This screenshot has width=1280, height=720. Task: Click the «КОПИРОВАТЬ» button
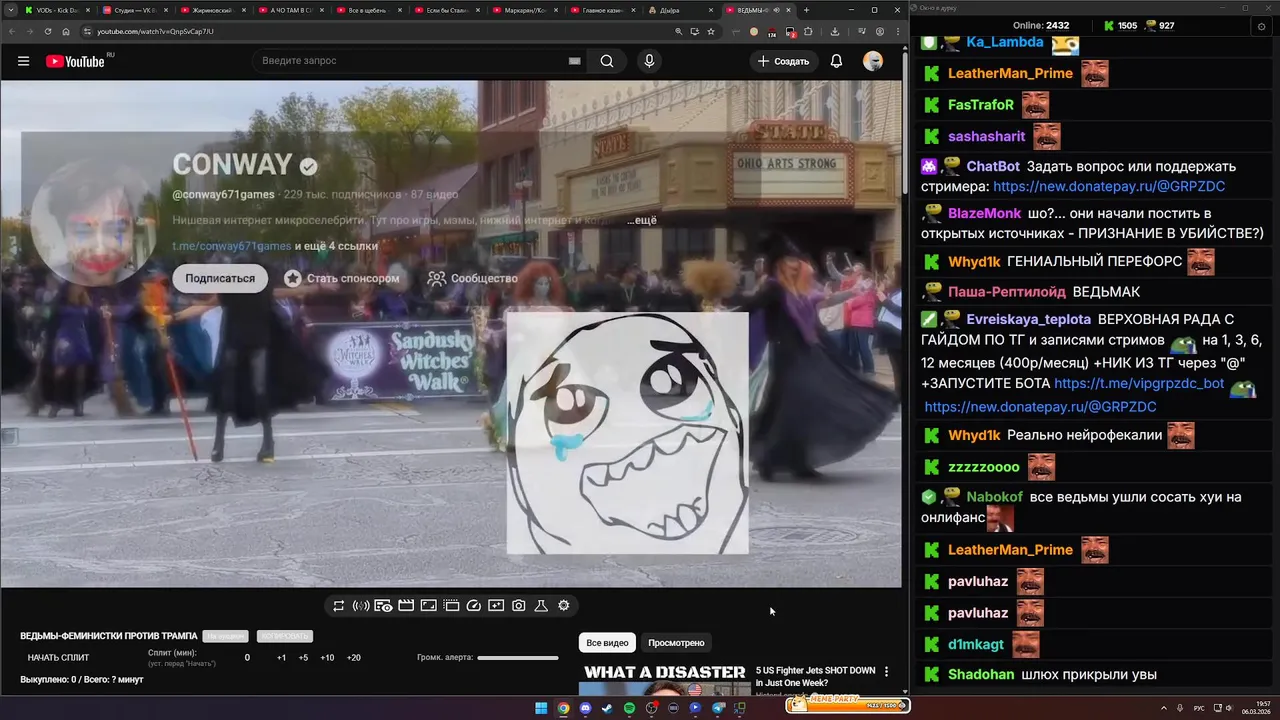pos(284,636)
